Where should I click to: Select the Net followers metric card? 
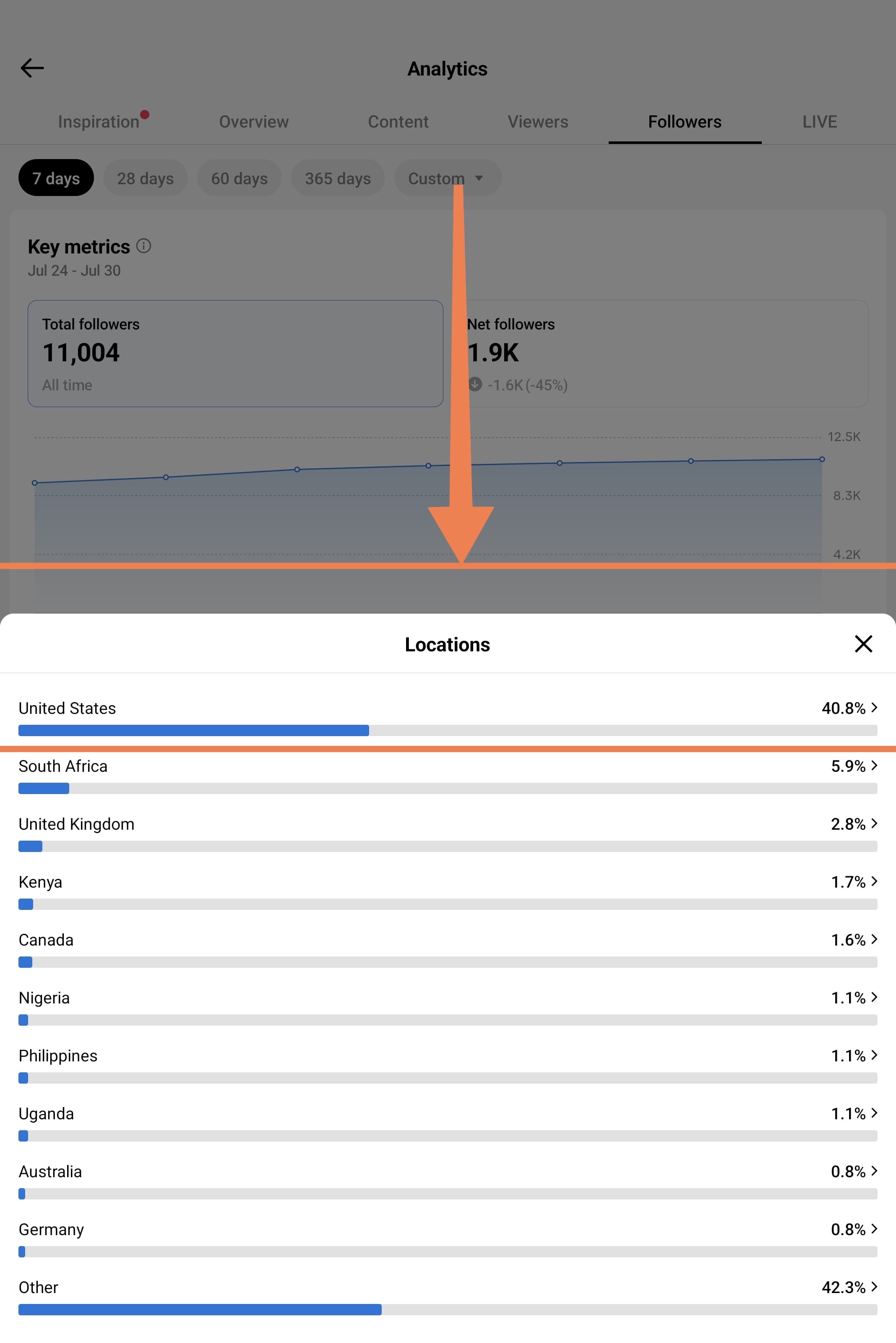coord(663,353)
